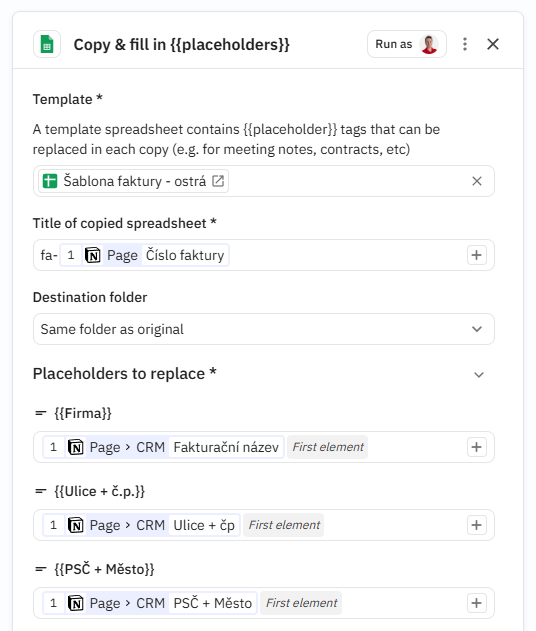Add variable to PSČ + Město placeholder
The height and width of the screenshot is (631, 536).
(x=476, y=603)
